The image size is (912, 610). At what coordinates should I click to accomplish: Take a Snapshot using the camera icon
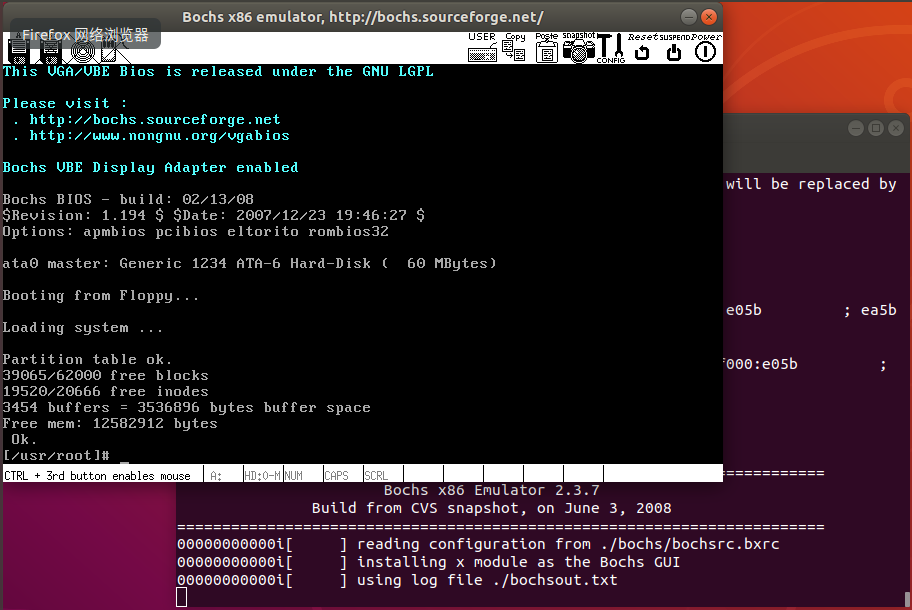[578, 50]
